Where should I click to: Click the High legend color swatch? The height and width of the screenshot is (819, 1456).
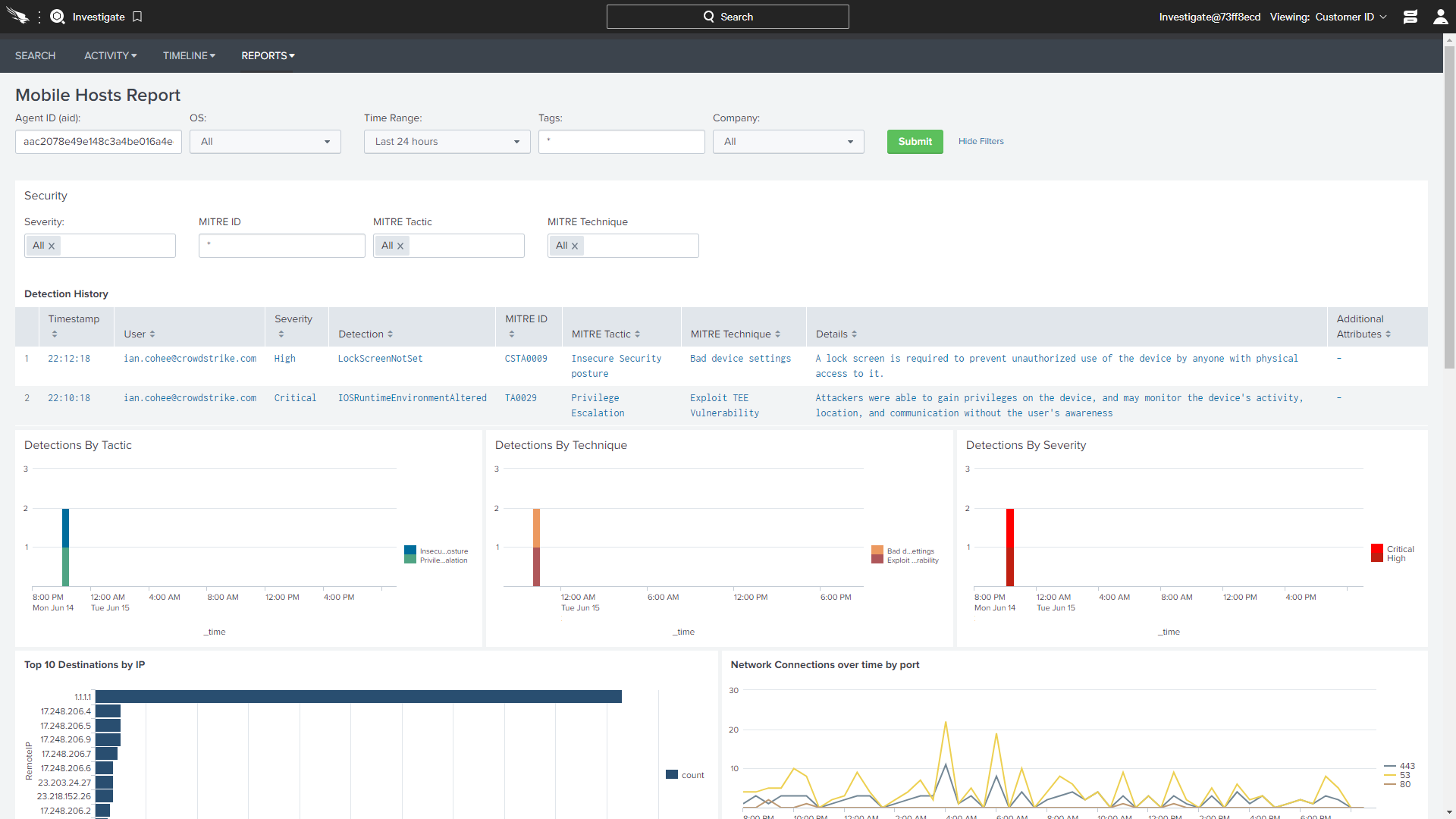coord(1377,558)
